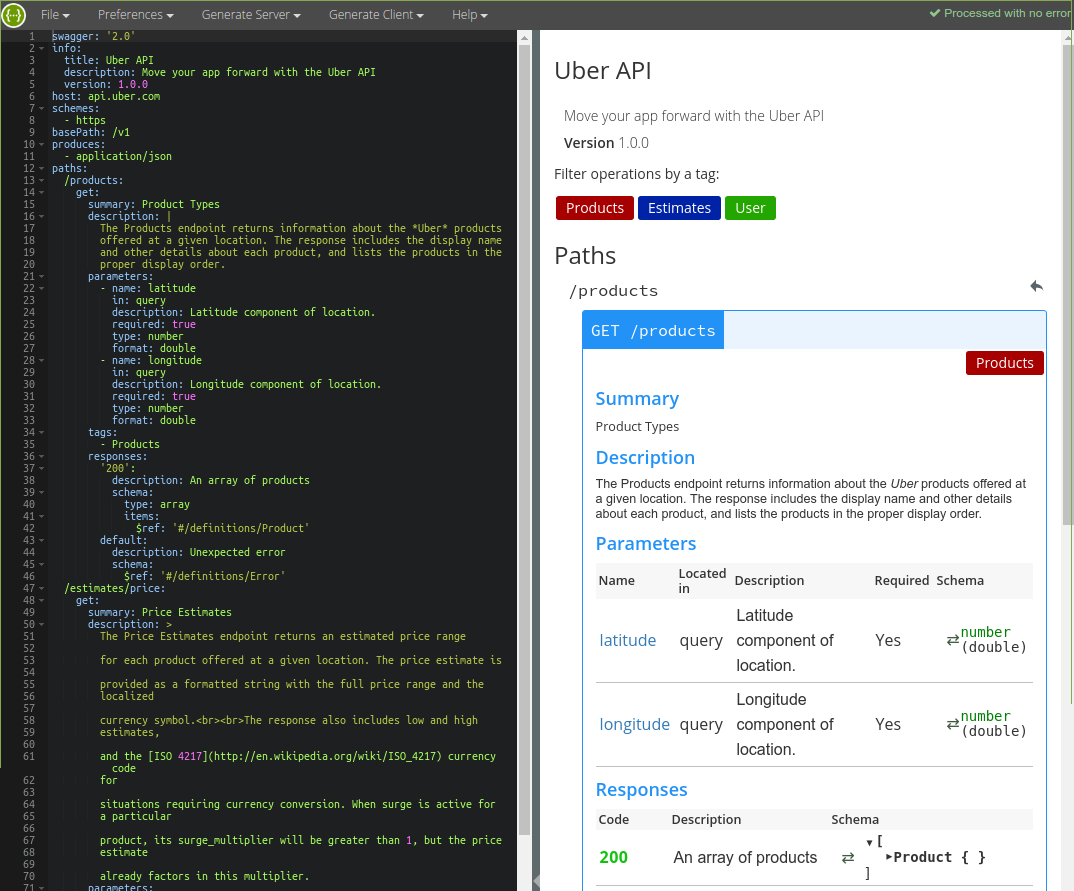Click the editor scrollbar up arrow
Image resolution: width=1074 pixels, height=891 pixels.
[524, 37]
